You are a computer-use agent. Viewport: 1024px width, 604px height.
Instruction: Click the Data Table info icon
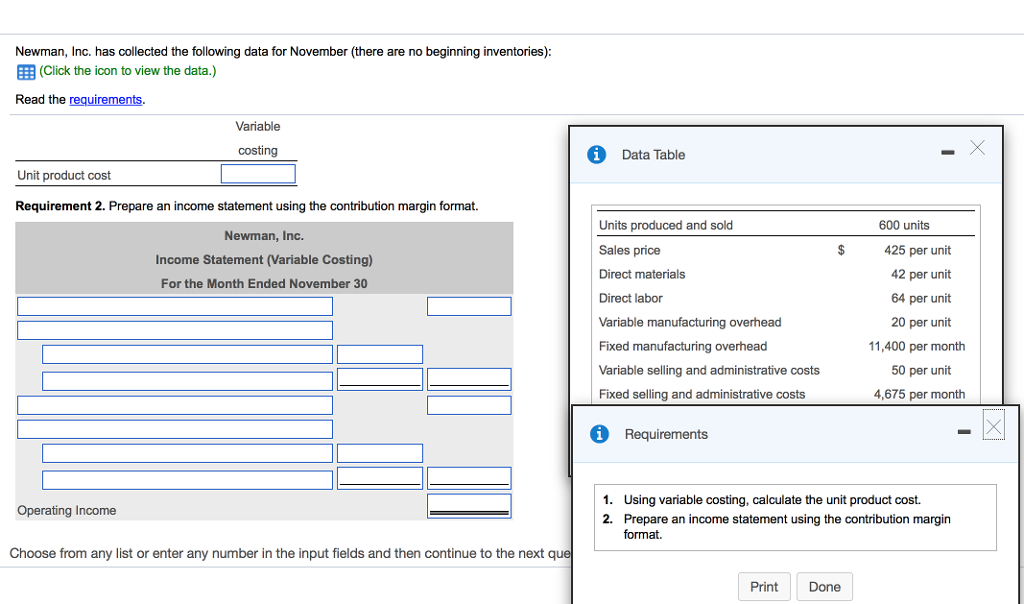coord(597,155)
